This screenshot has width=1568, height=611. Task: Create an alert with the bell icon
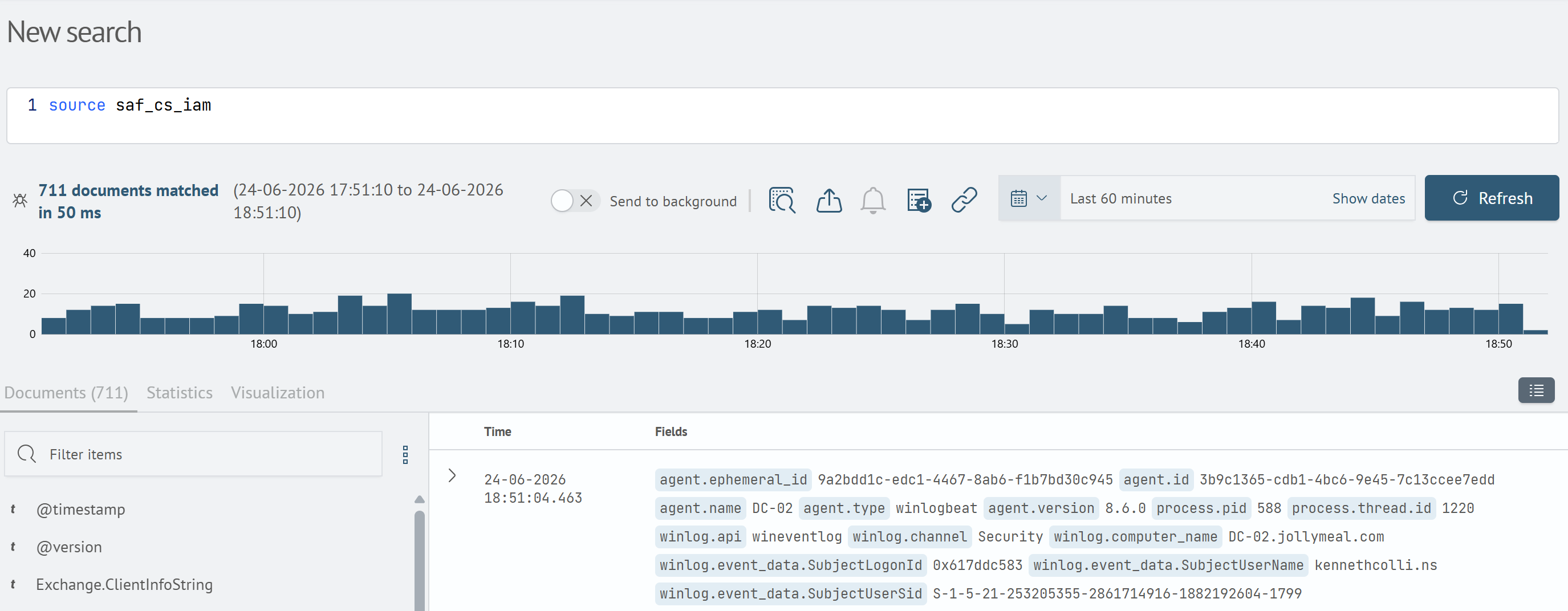(872, 199)
